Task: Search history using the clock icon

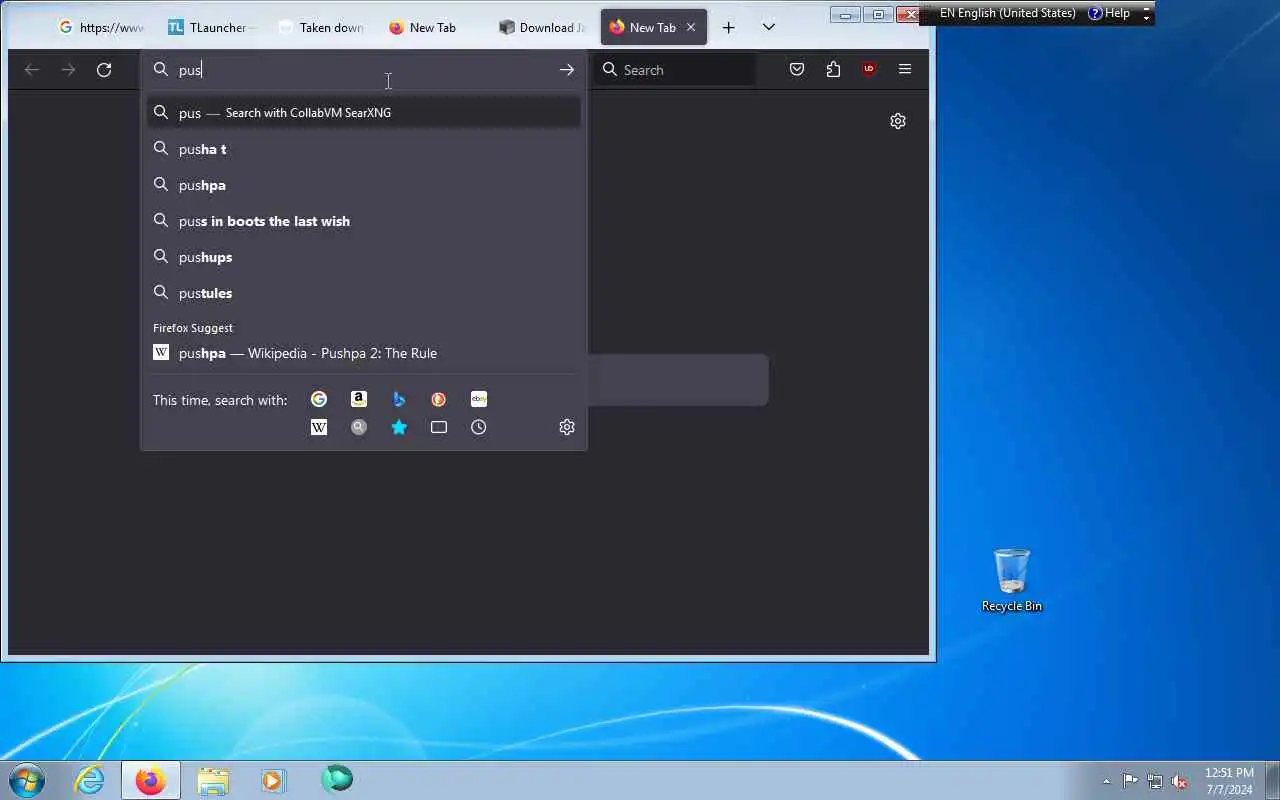Action: pyautogui.click(x=479, y=427)
